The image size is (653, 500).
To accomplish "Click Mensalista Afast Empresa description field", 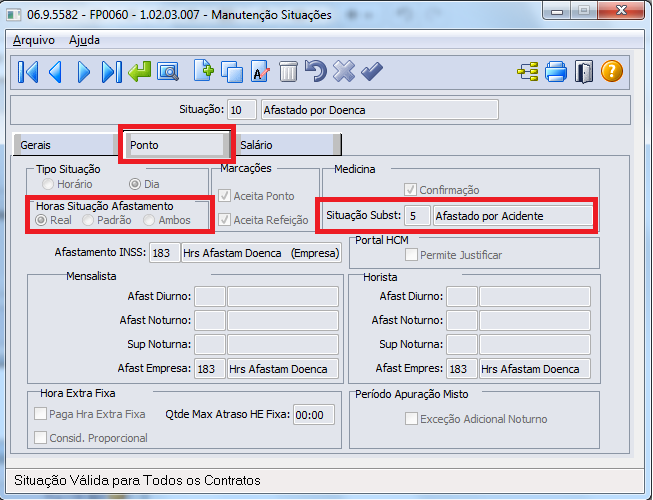I will (283, 368).
